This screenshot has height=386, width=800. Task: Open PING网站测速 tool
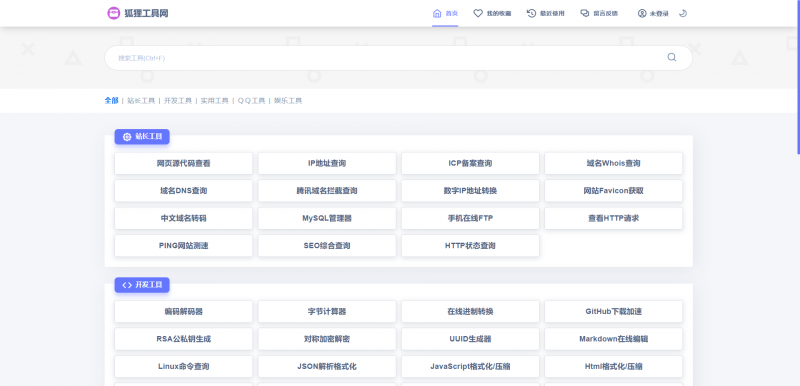183,246
